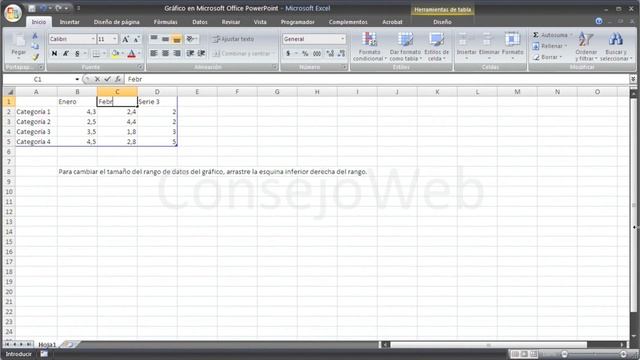640x360 pixels.
Task: Switch to the Fórmulas tab
Action: (x=165, y=22)
